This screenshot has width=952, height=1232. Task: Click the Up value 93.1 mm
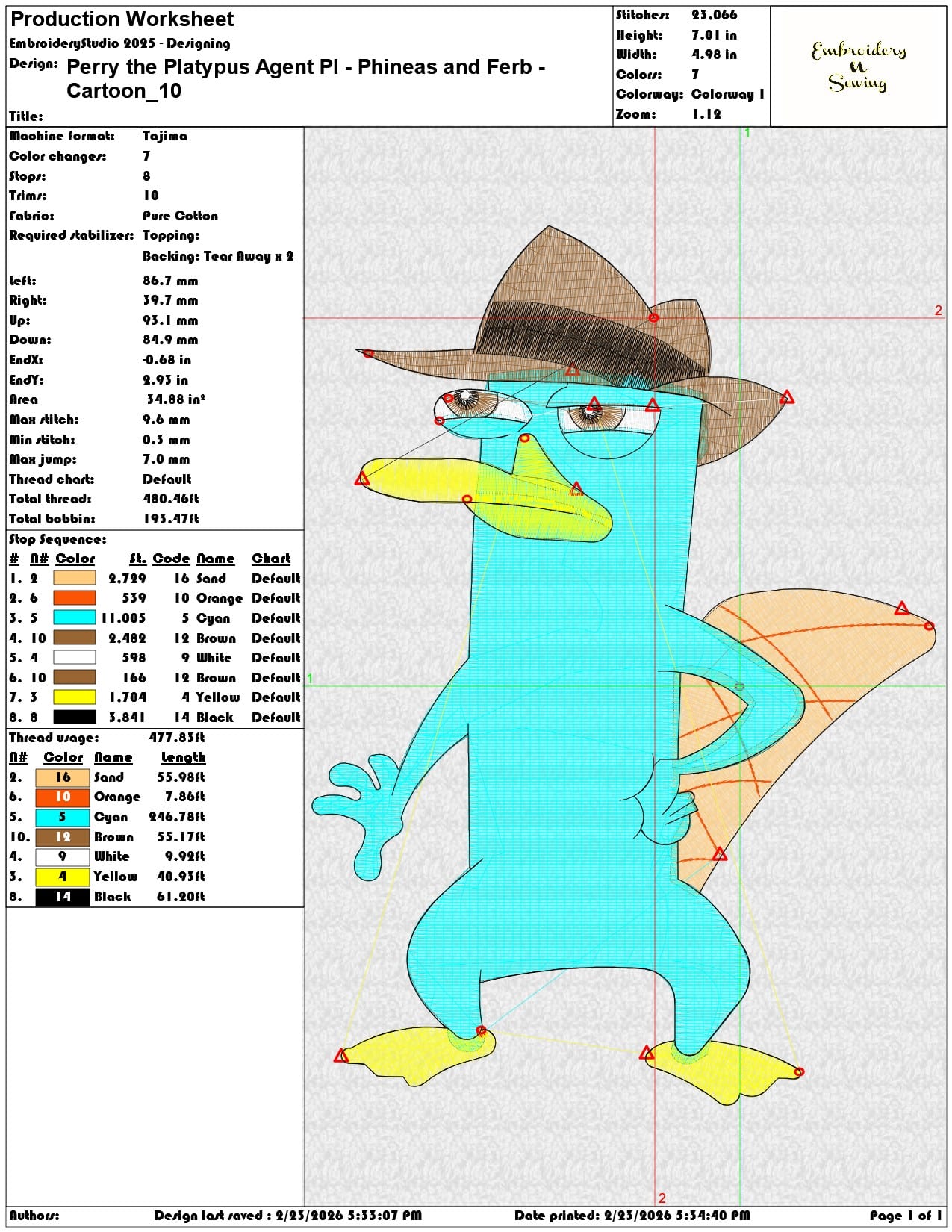pyautogui.click(x=170, y=320)
